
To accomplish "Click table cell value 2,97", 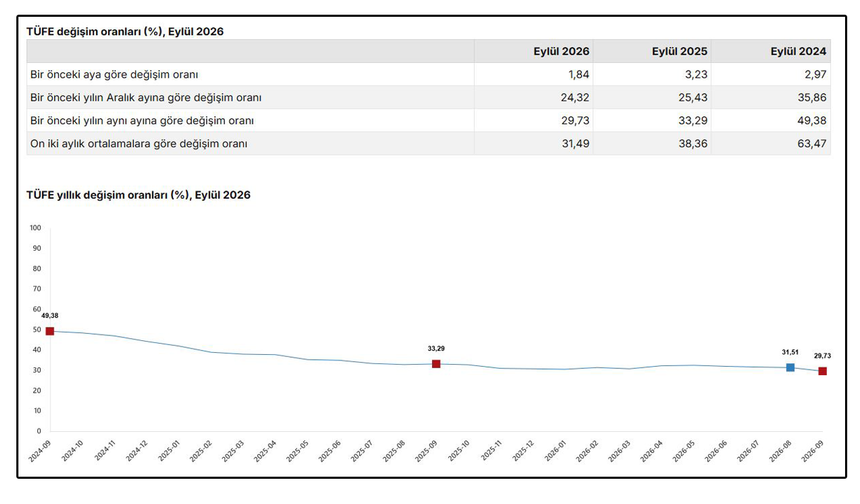I will [815, 75].
